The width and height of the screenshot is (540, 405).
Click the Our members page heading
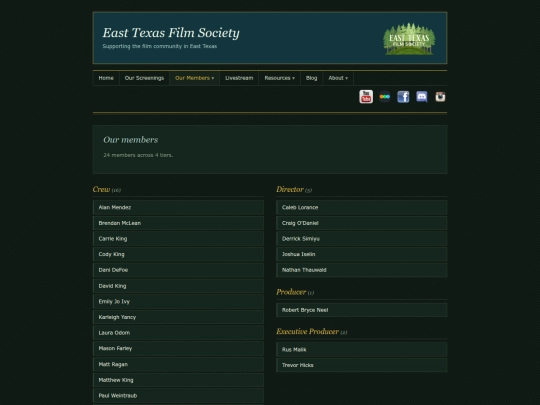(131, 140)
